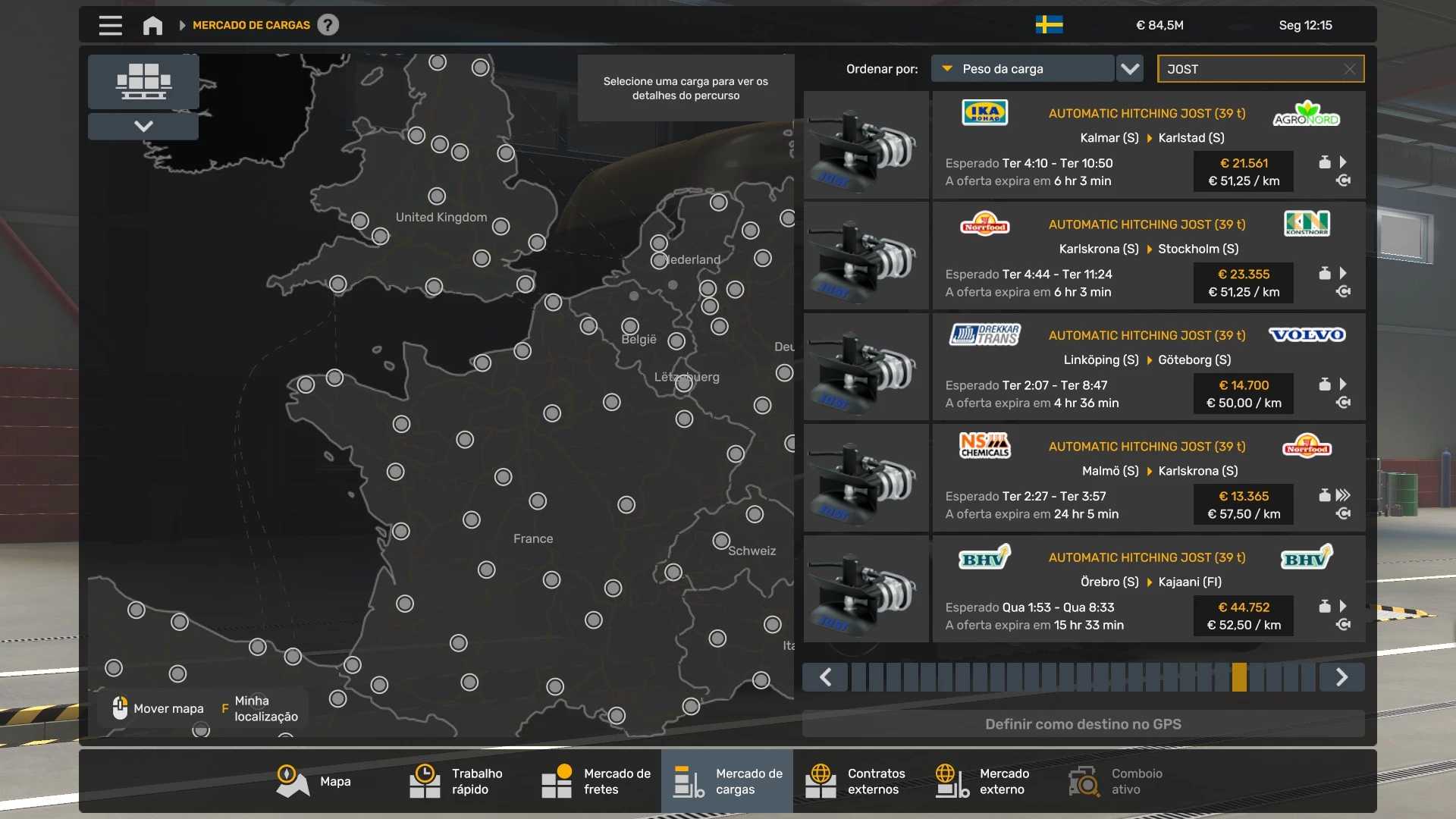Go to the previous page of offers

[x=826, y=677]
